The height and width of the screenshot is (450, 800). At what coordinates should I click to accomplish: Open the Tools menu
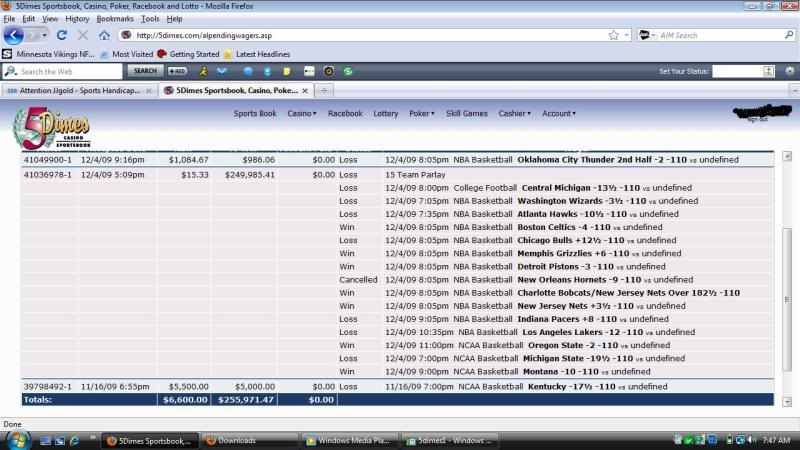pyautogui.click(x=150, y=19)
